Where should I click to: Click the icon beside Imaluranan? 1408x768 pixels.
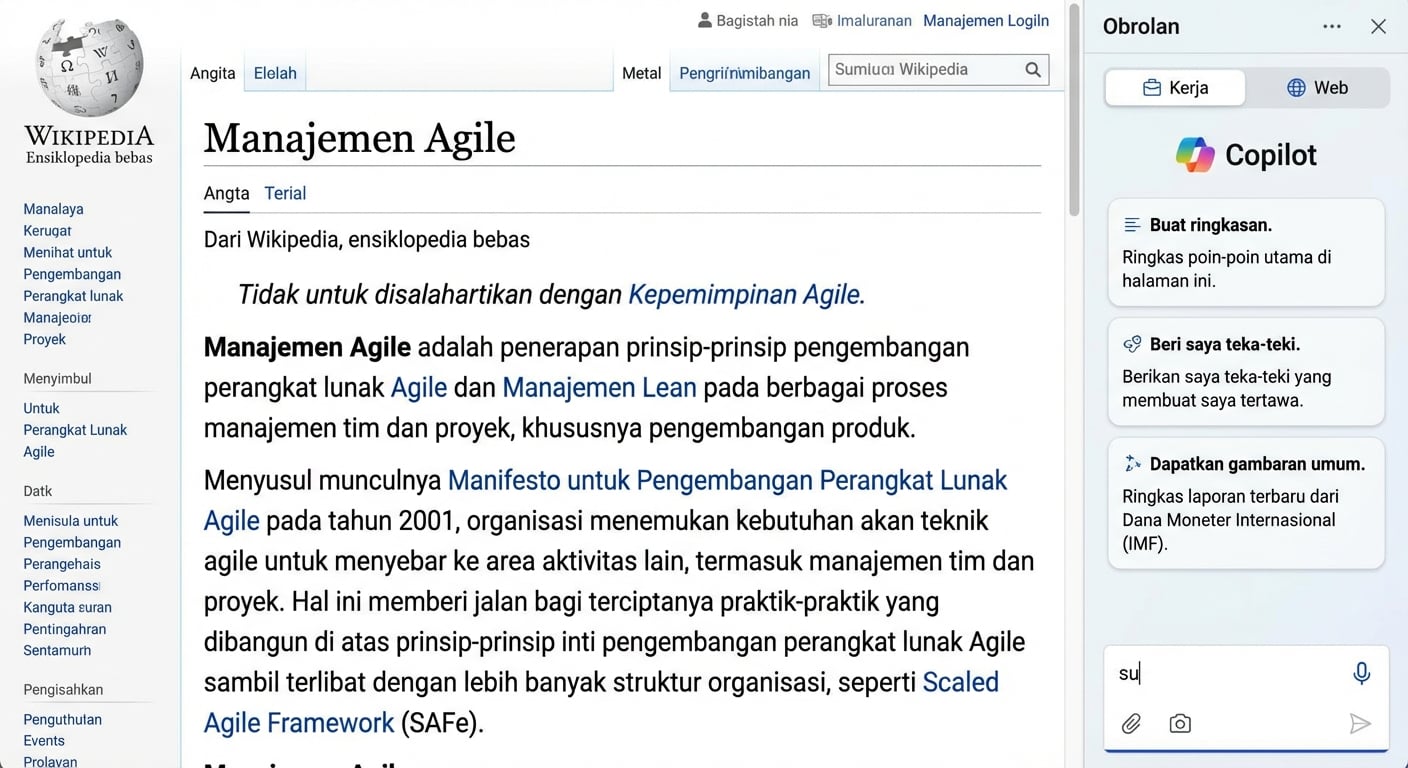821,20
